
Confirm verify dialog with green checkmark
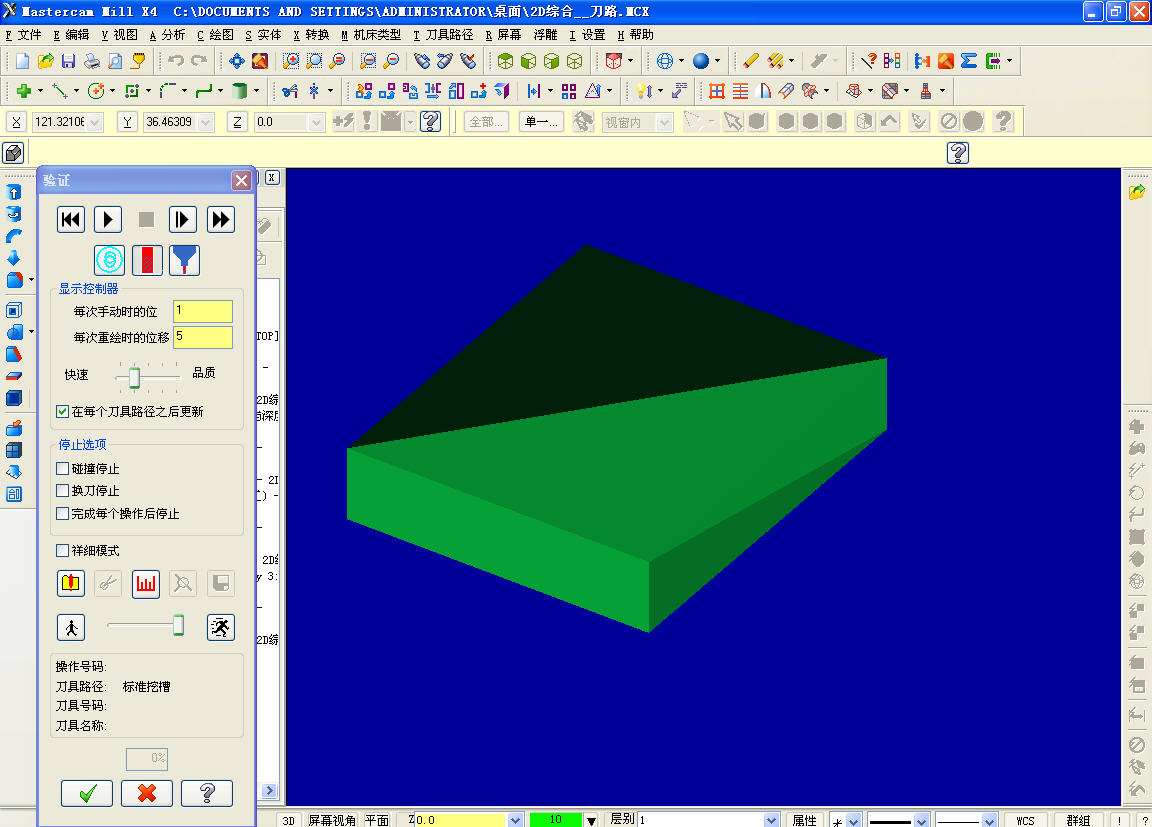click(87, 793)
